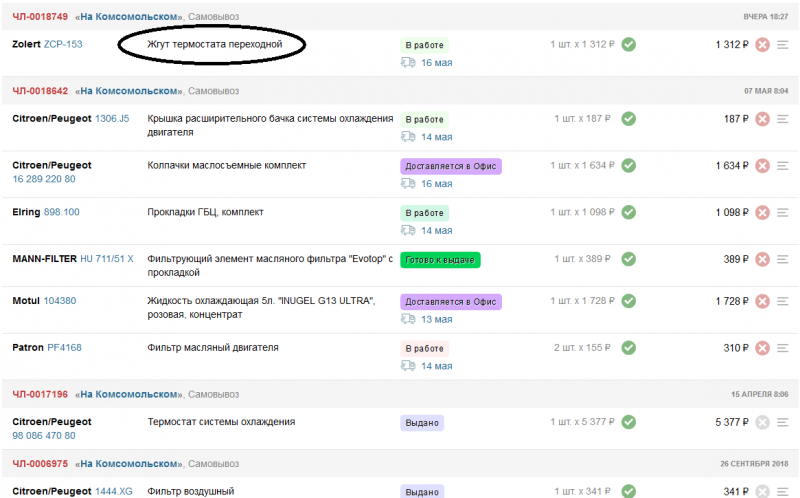The height and width of the screenshot is (498, 800).
Task: Expand the row menu for MANN-FILTER HU 711/51 X
Action: click(x=783, y=259)
